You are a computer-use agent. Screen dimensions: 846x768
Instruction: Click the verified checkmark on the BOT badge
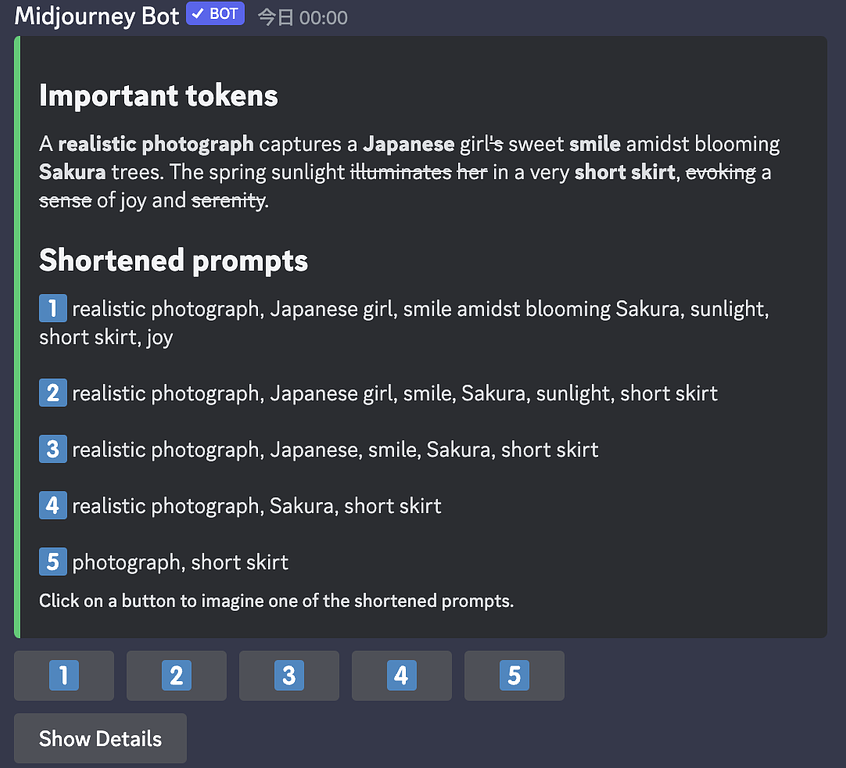196,16
